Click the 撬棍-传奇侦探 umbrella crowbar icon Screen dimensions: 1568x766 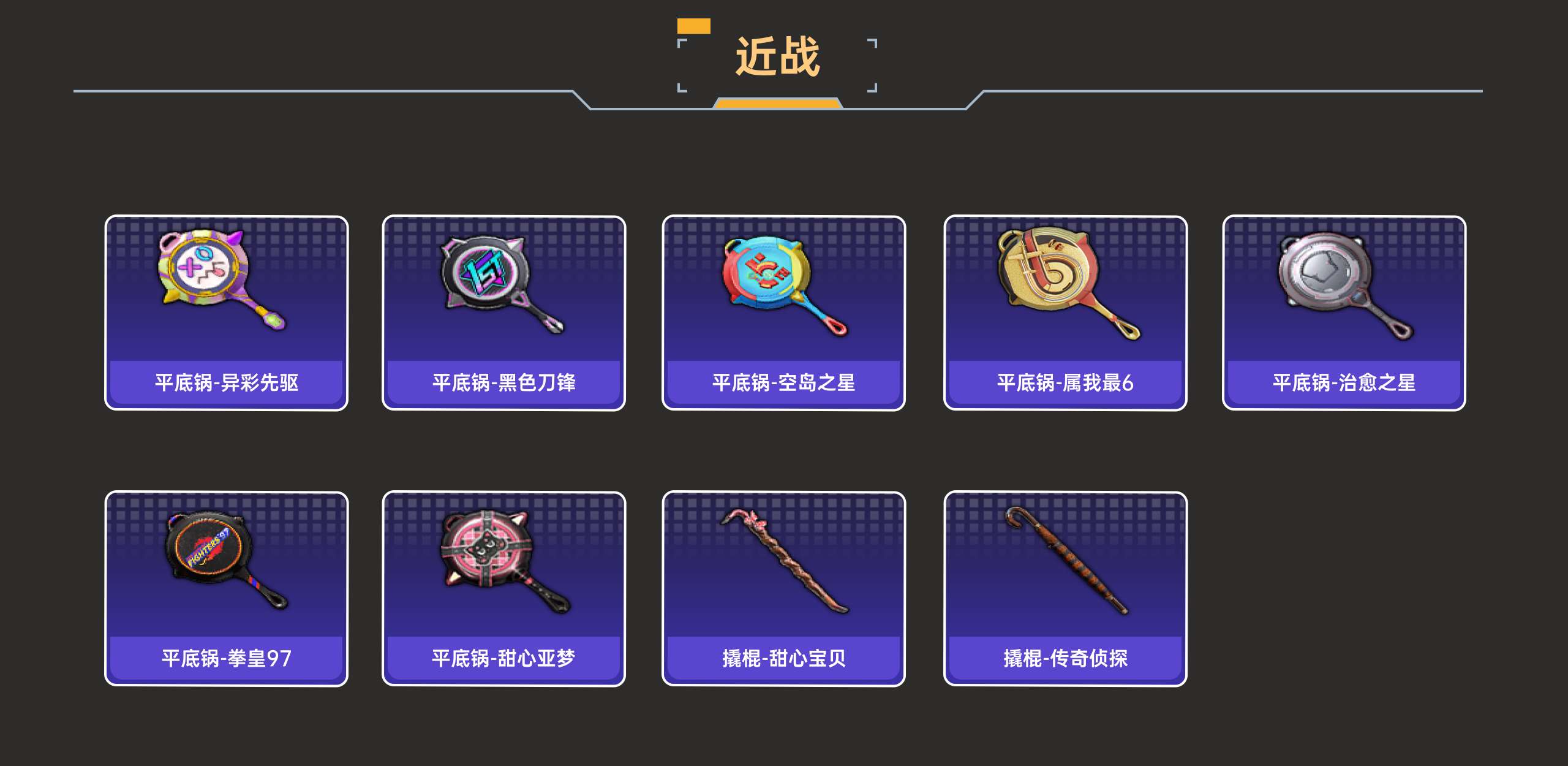click(x=1067, y=560)
